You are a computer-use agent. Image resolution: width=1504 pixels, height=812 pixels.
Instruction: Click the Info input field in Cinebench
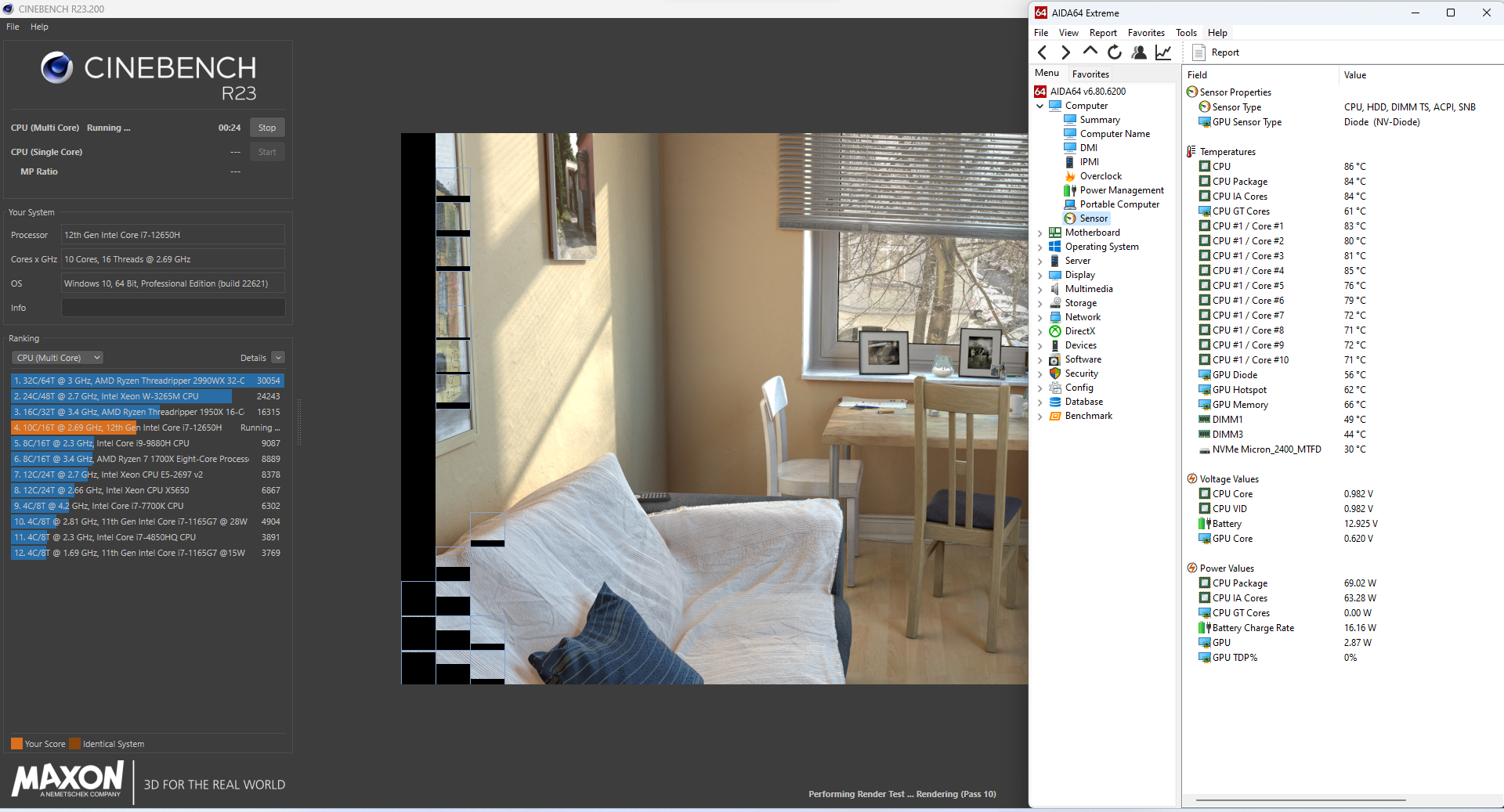click(173, 308)
